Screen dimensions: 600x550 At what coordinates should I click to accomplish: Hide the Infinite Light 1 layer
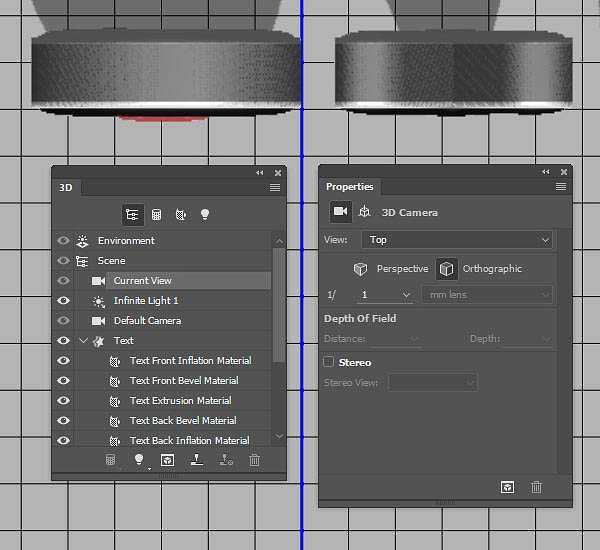tap(64, 301)
